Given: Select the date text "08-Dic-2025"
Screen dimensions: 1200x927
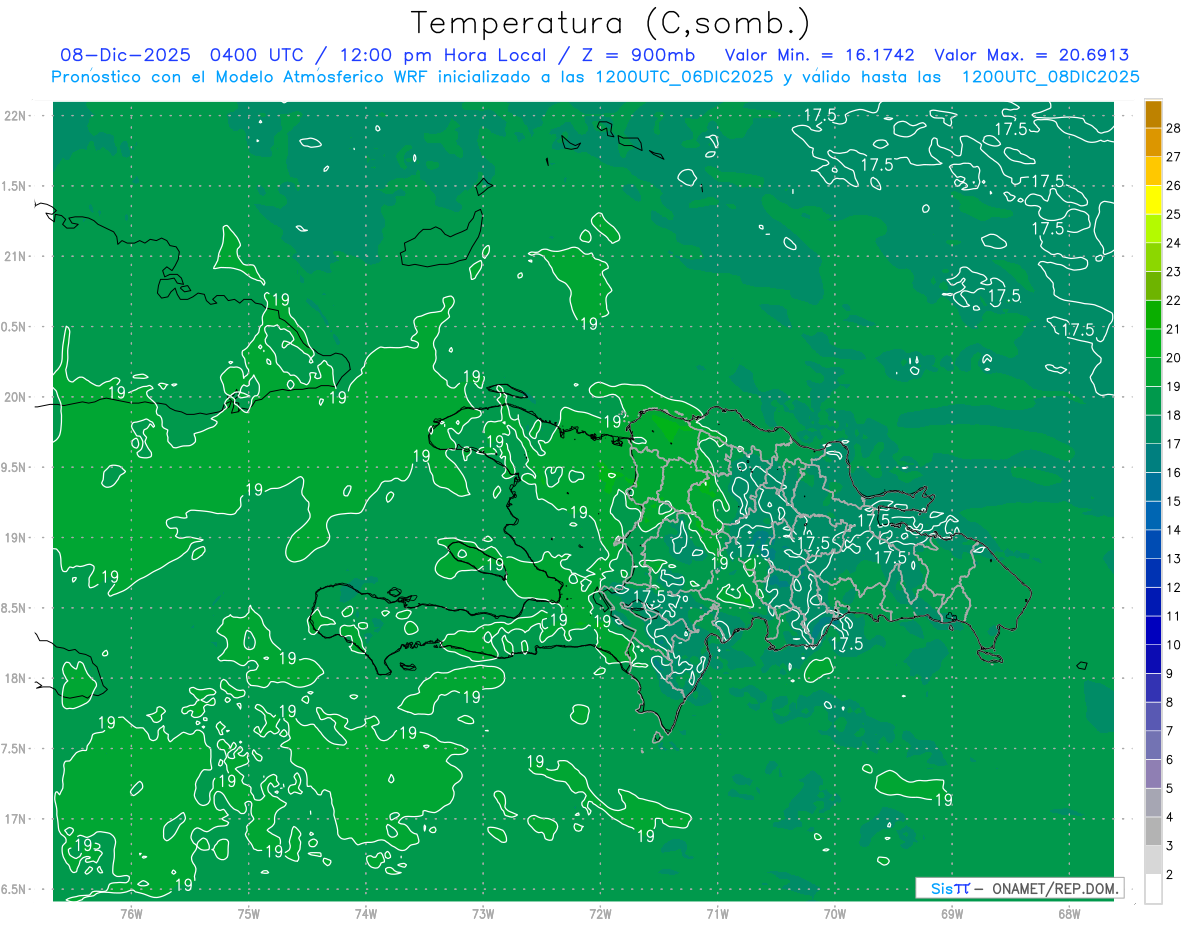Looking at the screenshot, I should pos(126,55).
